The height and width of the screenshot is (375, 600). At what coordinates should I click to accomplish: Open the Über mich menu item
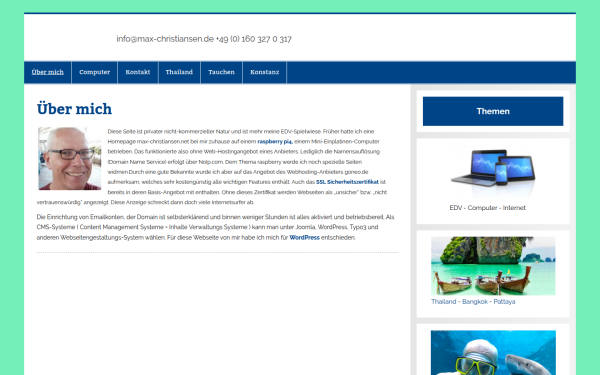pos(48,72)
